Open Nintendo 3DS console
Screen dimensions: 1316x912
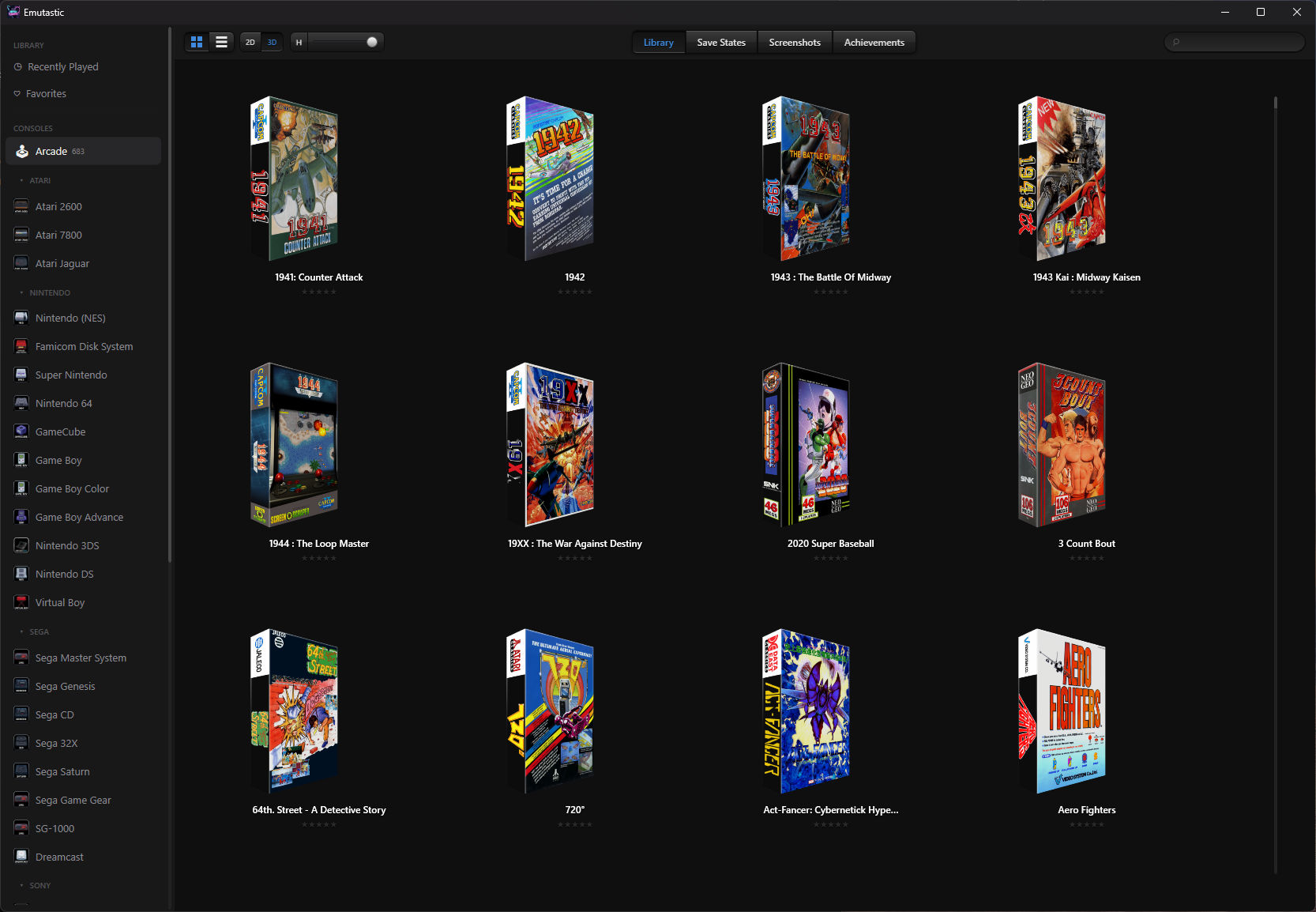point(84,545)
